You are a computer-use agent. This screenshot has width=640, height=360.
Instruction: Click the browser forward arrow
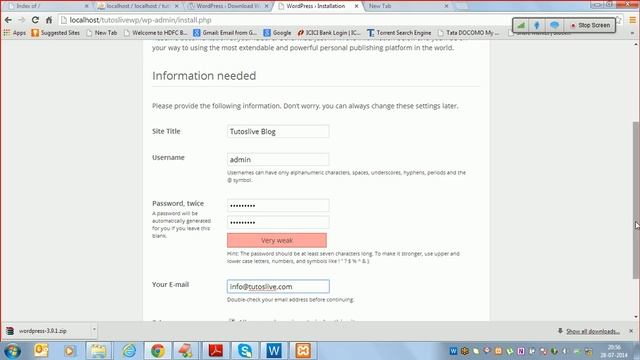[x=22, y=20]
